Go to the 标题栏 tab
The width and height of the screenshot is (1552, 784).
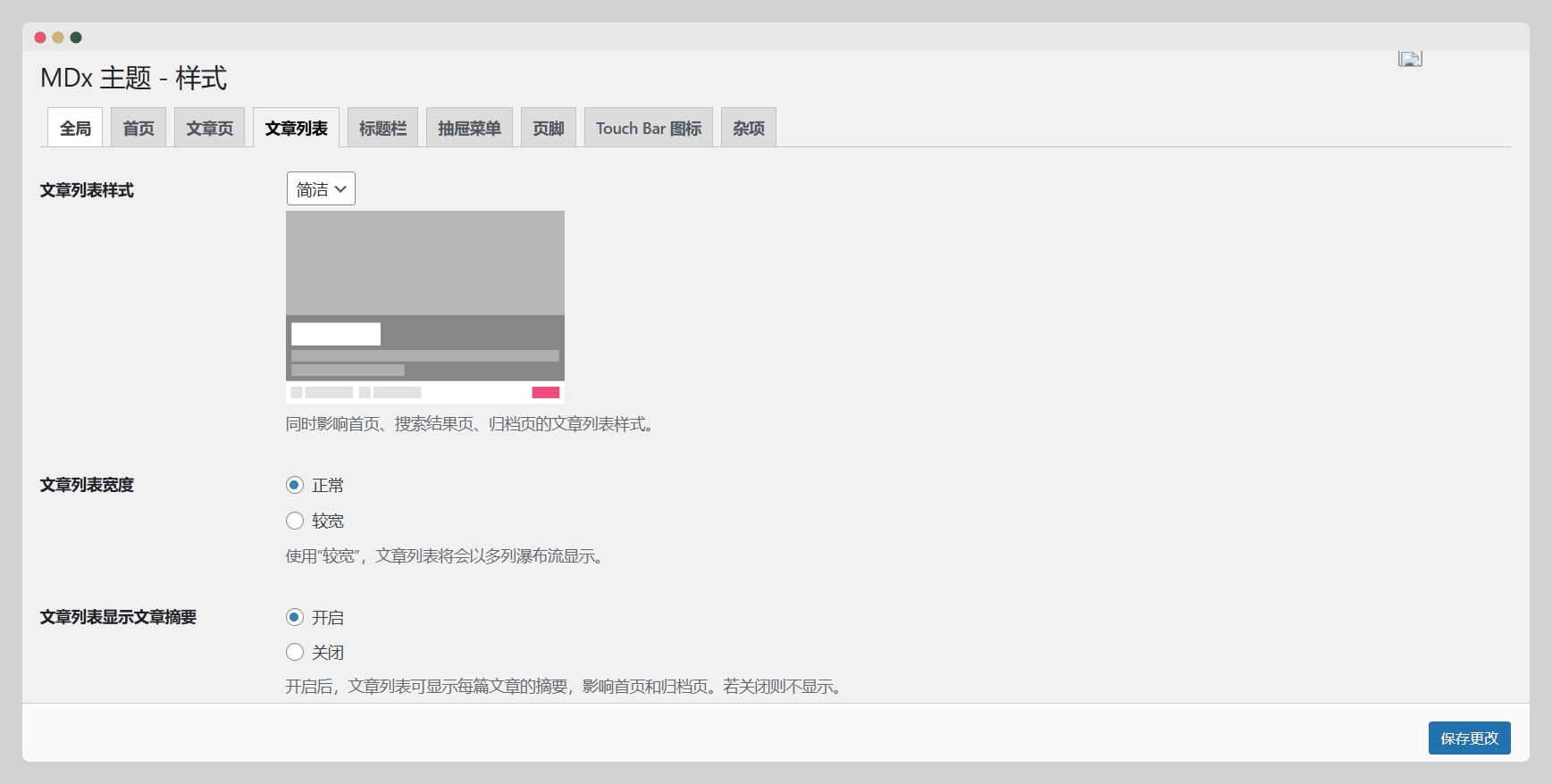pos(382,129)
